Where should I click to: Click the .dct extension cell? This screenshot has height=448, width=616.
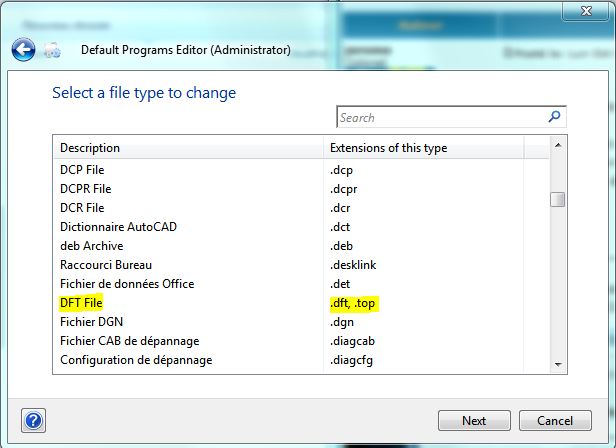[340, 227]
